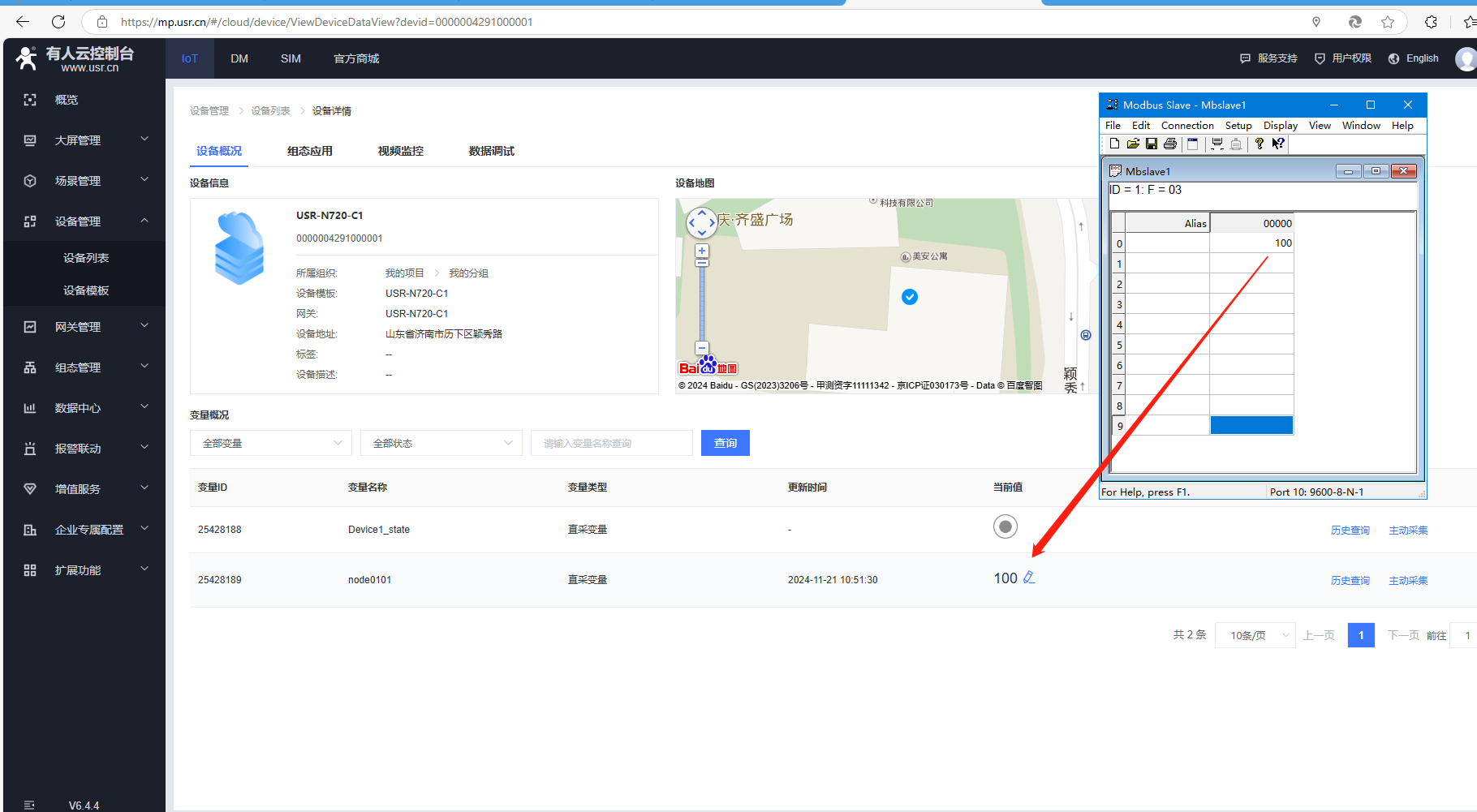
Task: Click the yellow question mark About icon
Action: click(x=1259, y=144)
